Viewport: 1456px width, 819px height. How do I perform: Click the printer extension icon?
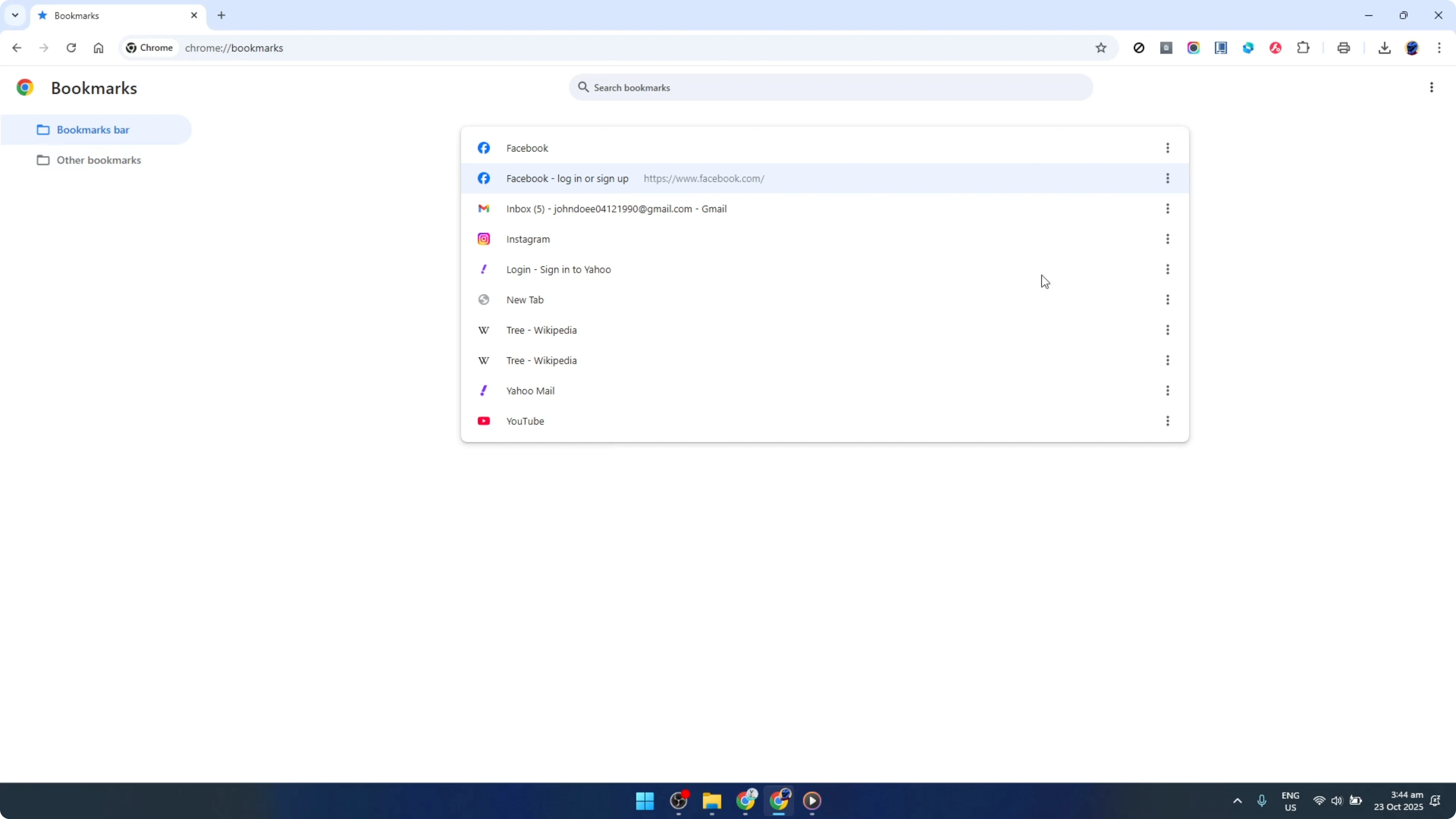tap(1344, 48)
